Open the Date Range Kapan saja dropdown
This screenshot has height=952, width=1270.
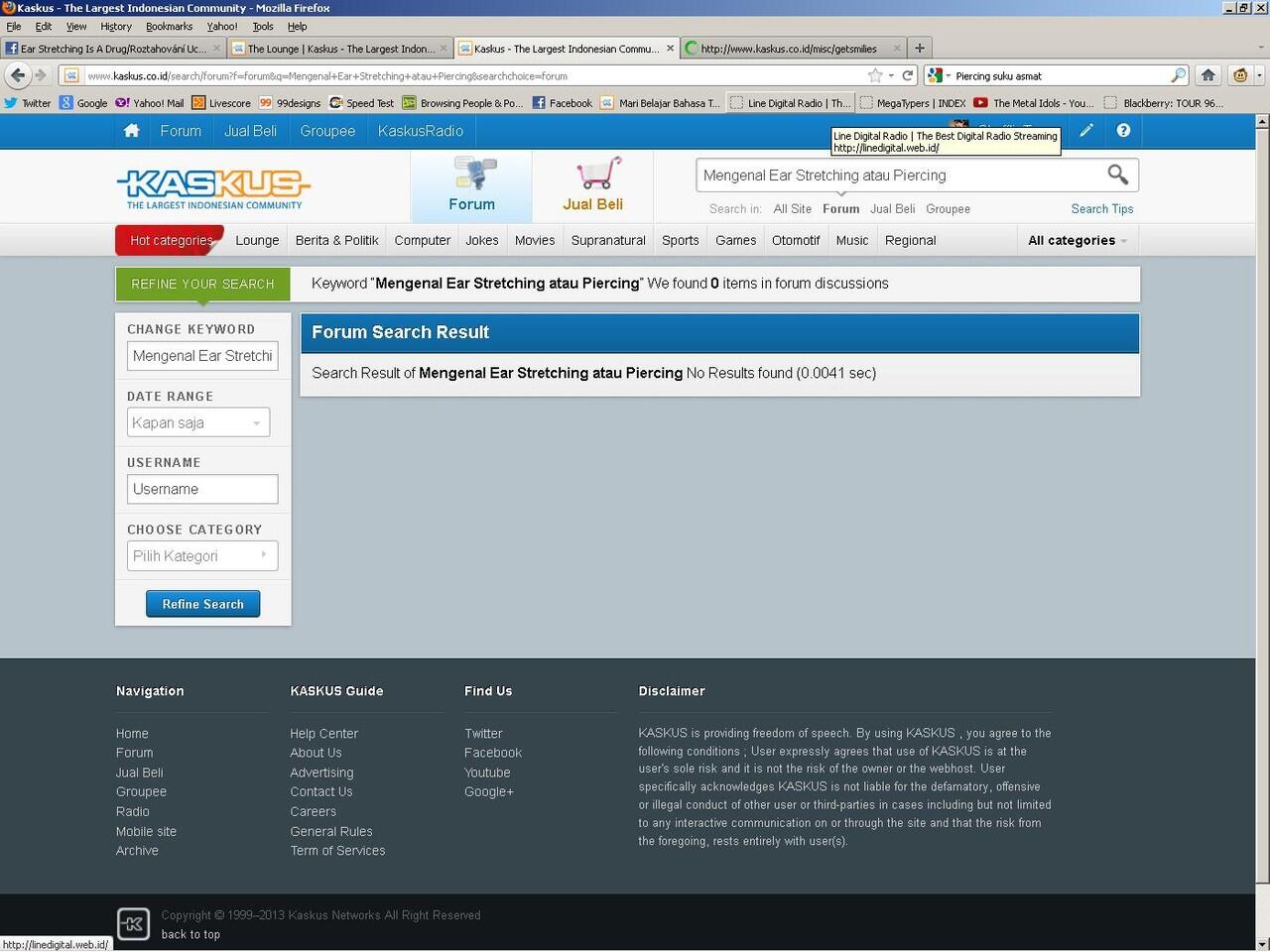click(x=198, y=422)
